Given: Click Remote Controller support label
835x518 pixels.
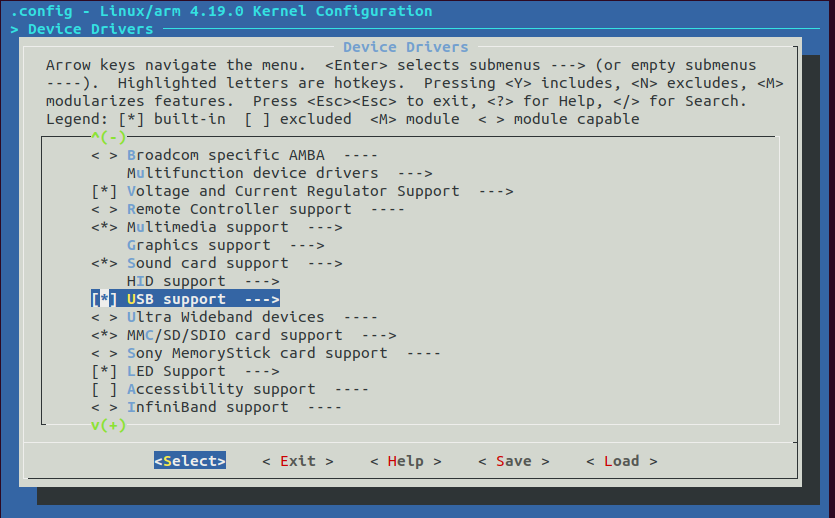Looking at the screenshot, I should 239,209.
